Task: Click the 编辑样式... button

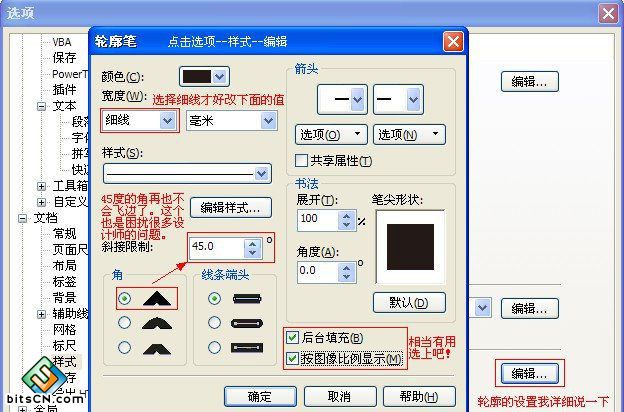Action: click(x=231, y=208)
